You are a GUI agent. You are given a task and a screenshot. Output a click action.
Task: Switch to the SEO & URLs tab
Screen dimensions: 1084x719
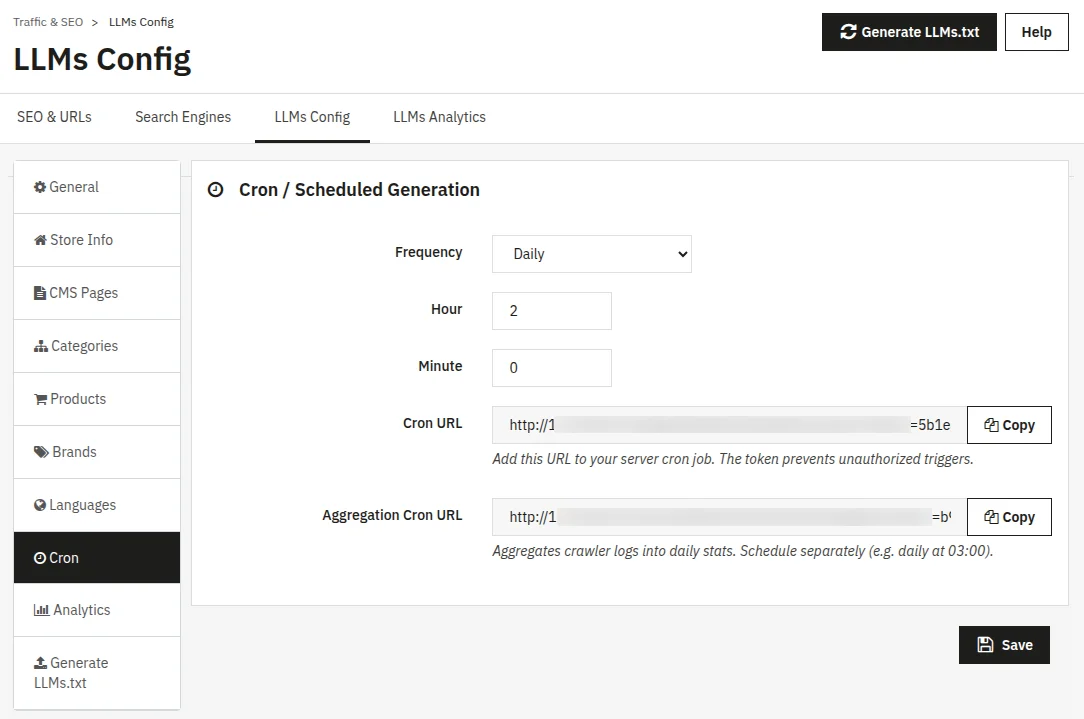pos(54,117)
